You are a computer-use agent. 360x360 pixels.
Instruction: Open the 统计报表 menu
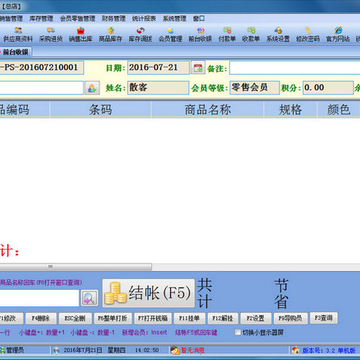[x=144, y=19]
